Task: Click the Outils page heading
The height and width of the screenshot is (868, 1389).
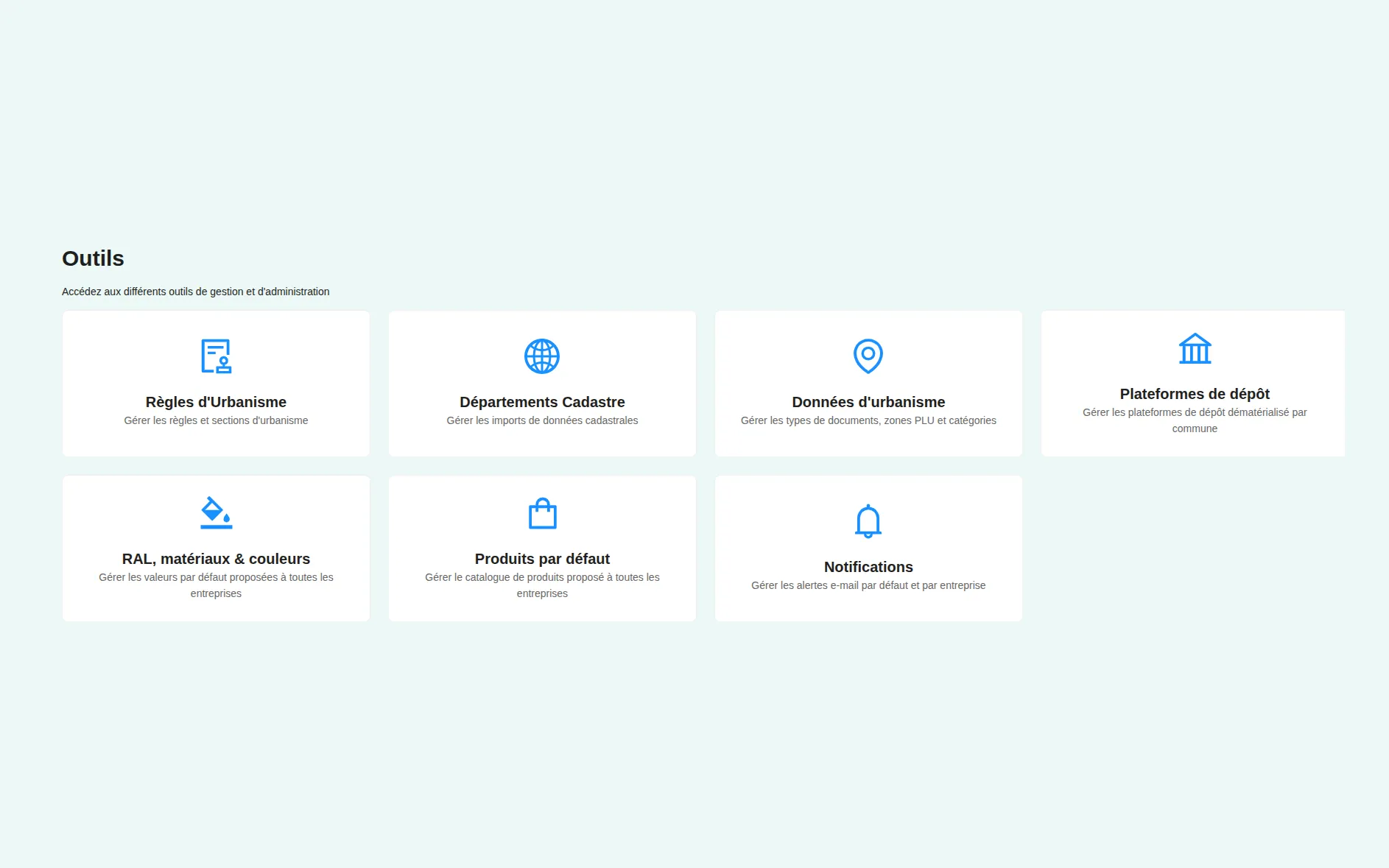Action: point(93,258)
